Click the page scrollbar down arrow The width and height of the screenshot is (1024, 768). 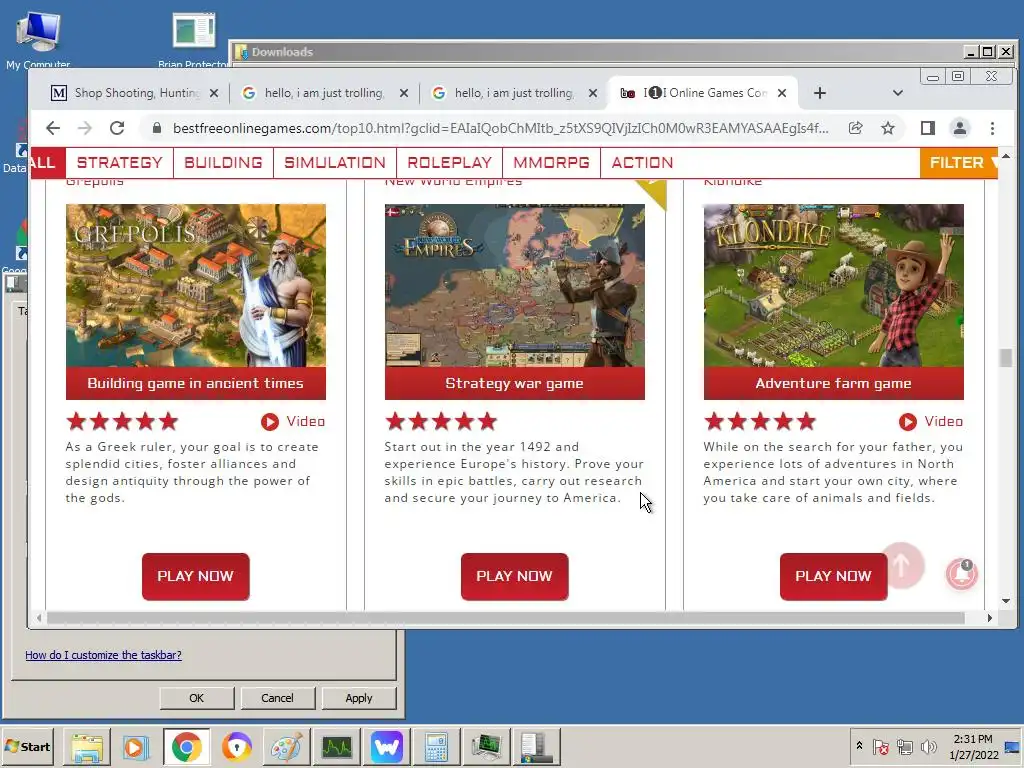(1006, 601)
